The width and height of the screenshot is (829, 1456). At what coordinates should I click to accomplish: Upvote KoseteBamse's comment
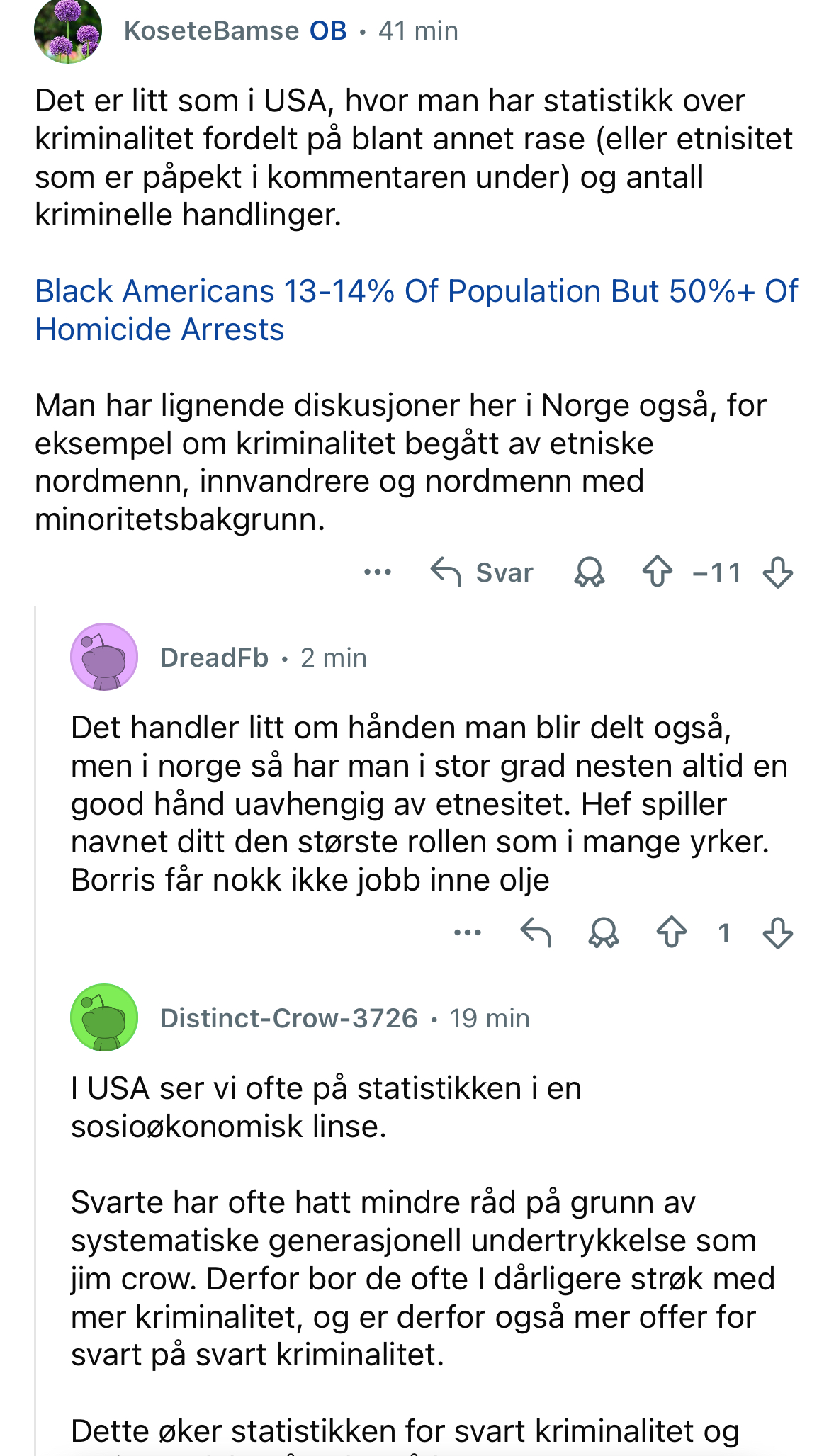[658, 572]
